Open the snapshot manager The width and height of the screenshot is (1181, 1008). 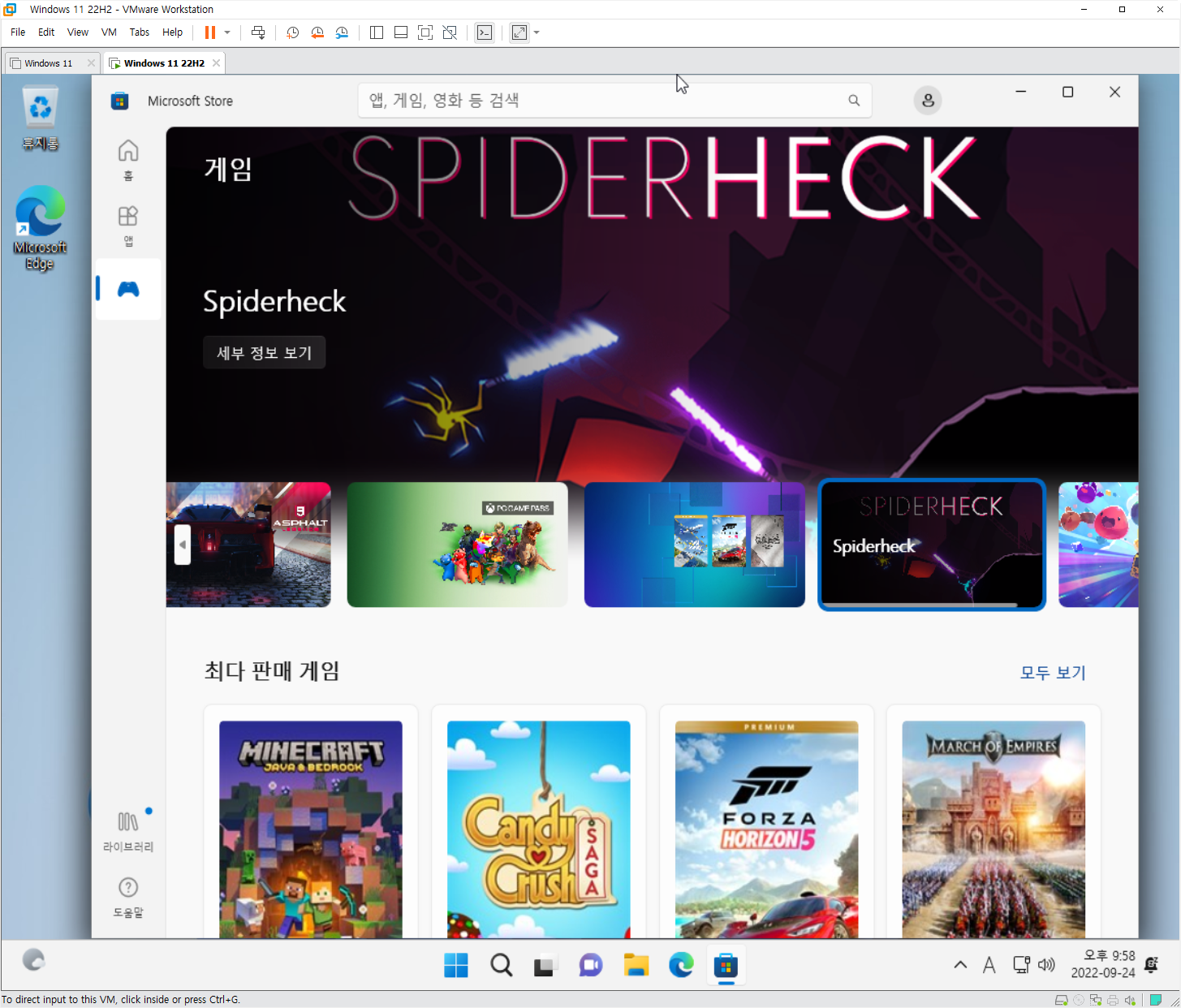coord(342,32)
